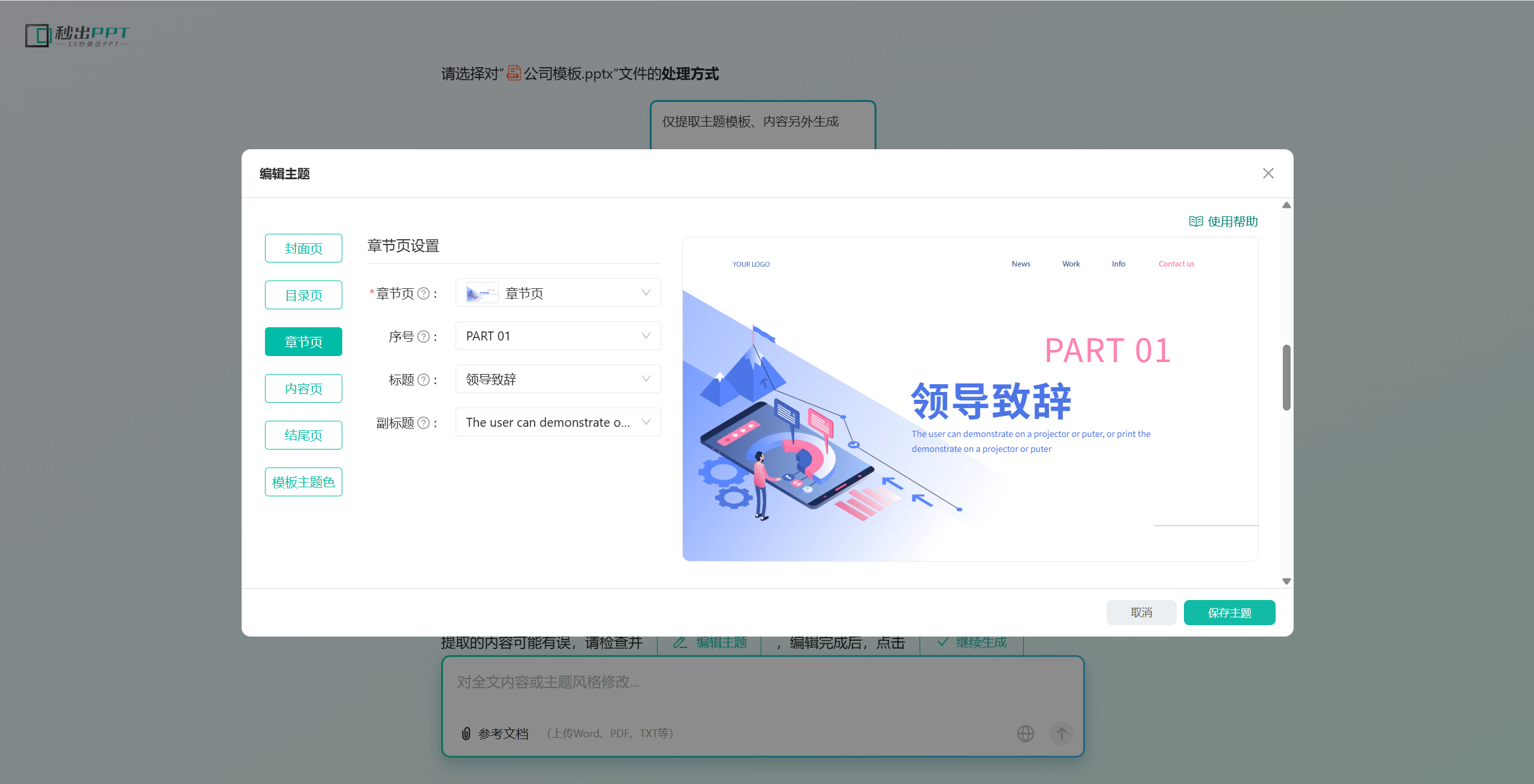
Task: Switch to the 封面页 tab
Action: (x=303, y=248)
